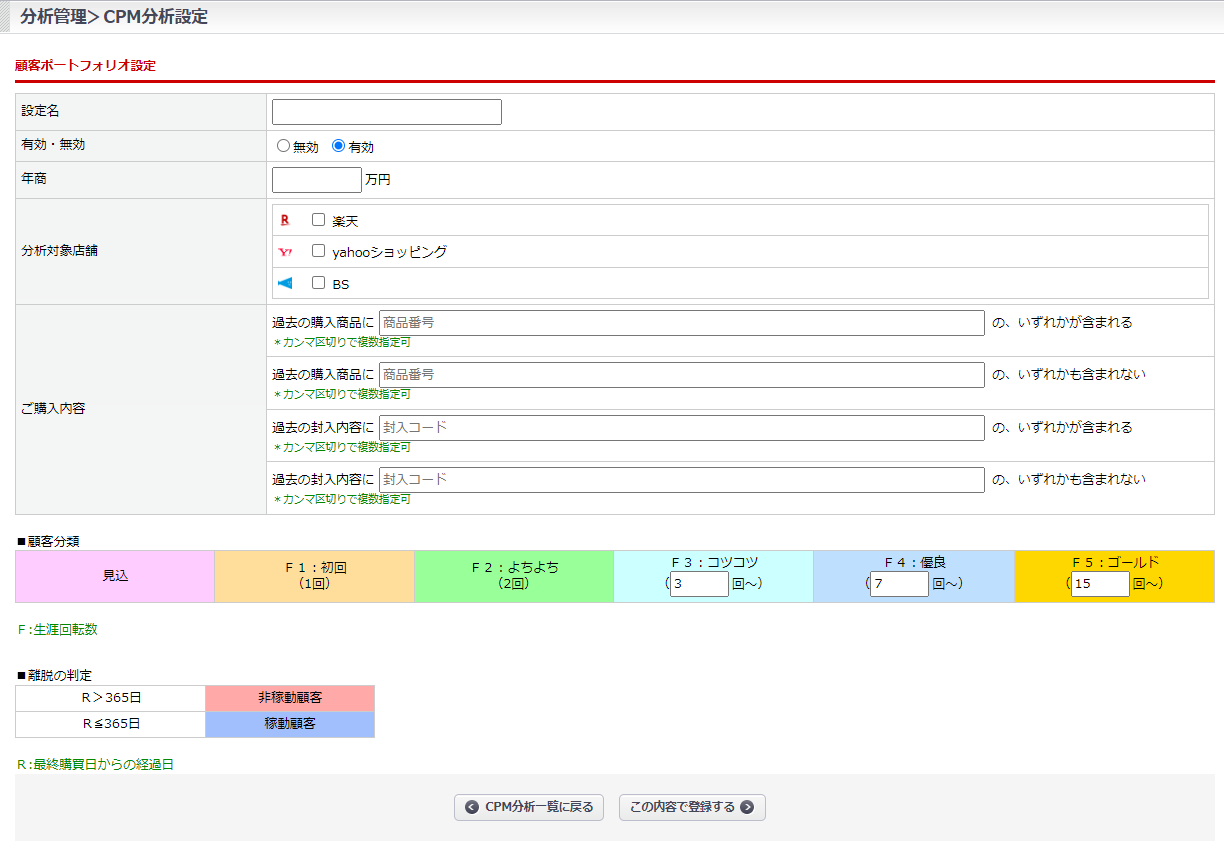The height and width of the screenshot is (853, 1224).
Task: Edit the F5 ゴールド count field
Action: pyautogui.click(x=1100, y=584)
